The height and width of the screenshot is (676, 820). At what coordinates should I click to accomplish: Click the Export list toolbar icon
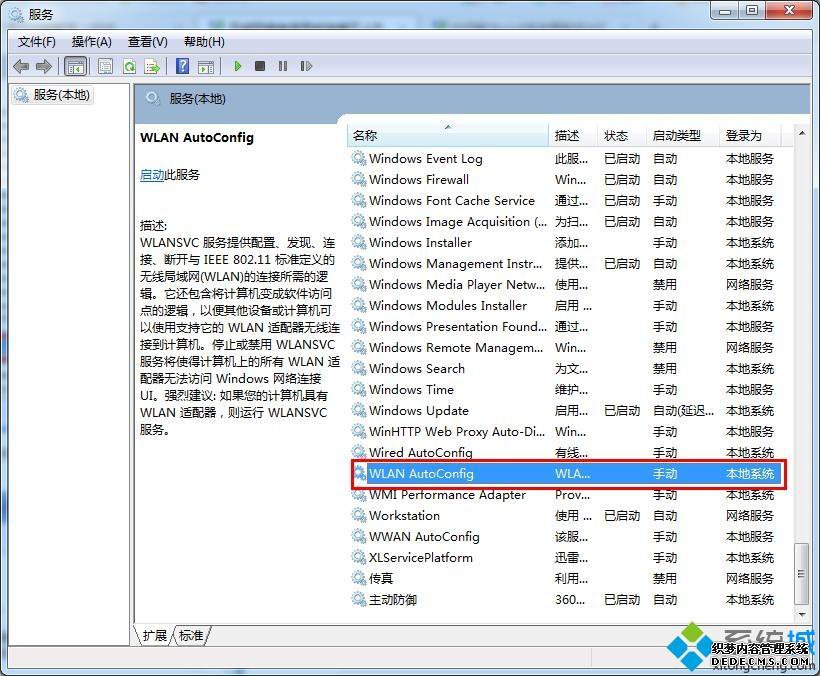(152, 66)
